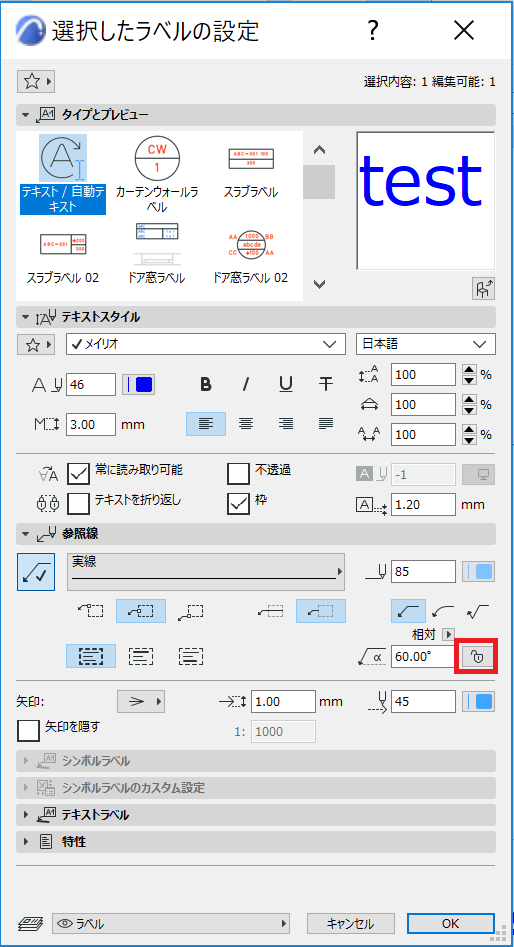Toggle 枠 frame checkbox
Image resolution: width=514 pixels, height=947 pixels.
(x=239, y=504)
